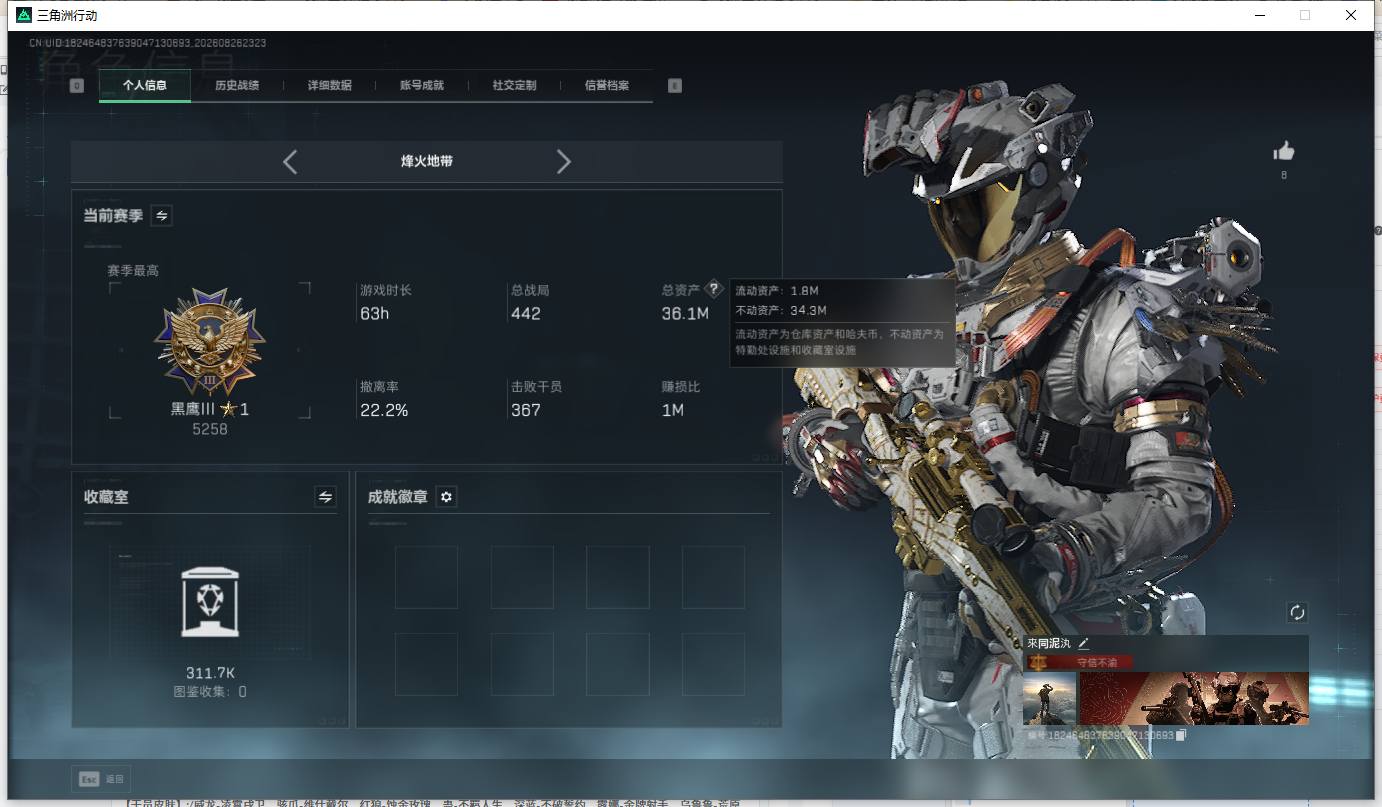Click the 守信不渝 title badge
The height and width of the screenshot is (807, 1382).
pos(1080,662)
